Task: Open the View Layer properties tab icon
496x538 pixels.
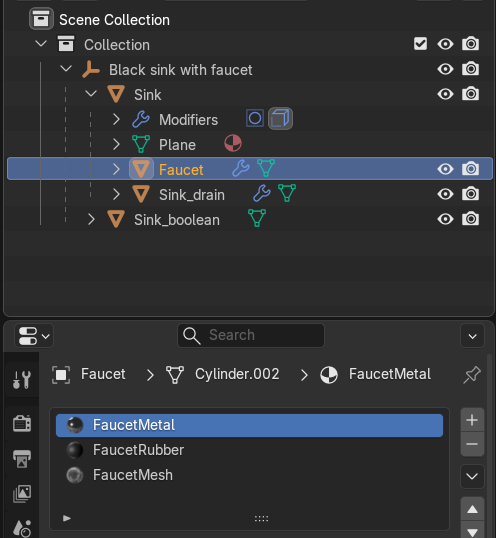Action: click(22, 494)
